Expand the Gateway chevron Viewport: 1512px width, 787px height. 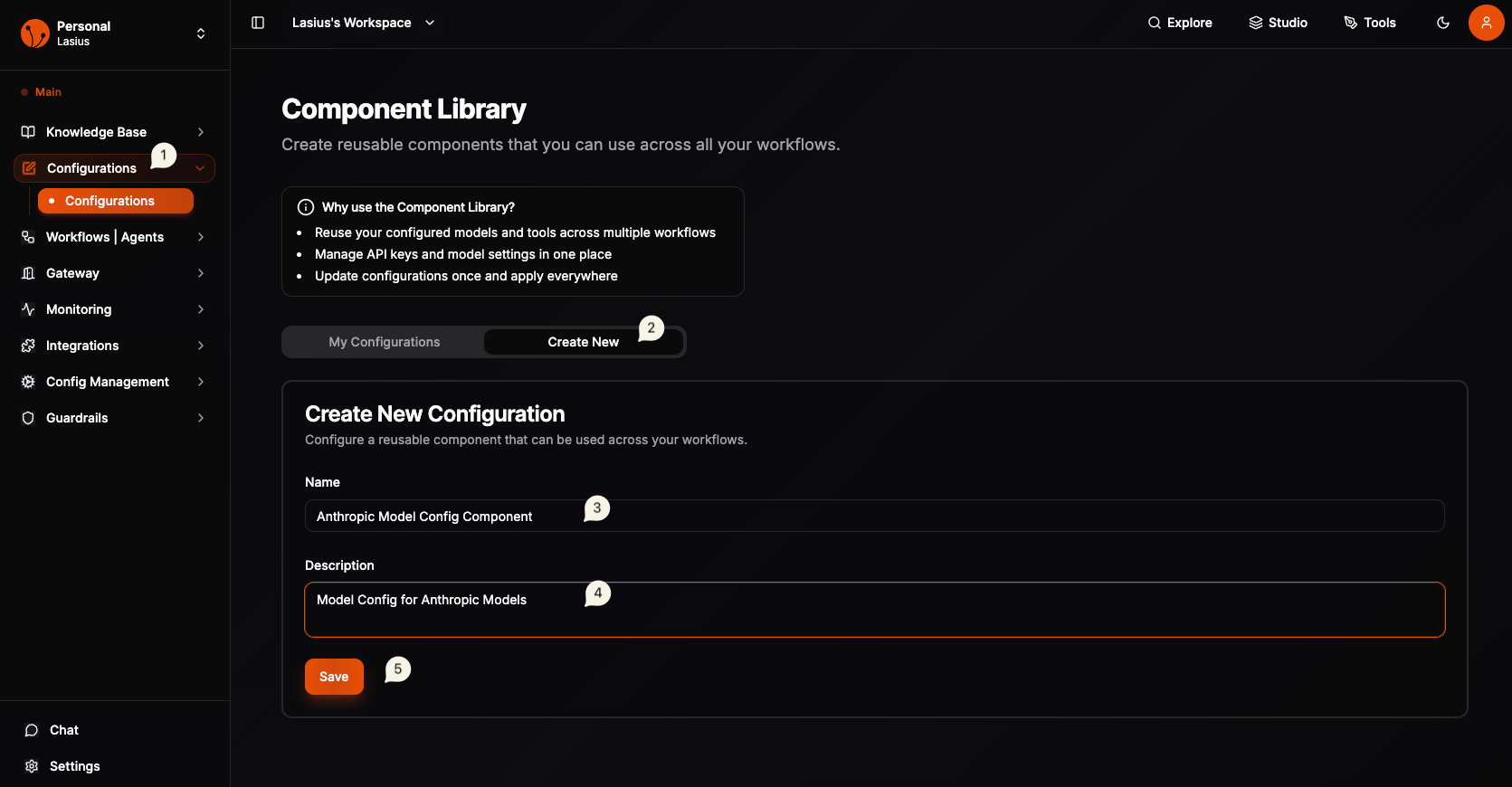[x=201, y=273]
